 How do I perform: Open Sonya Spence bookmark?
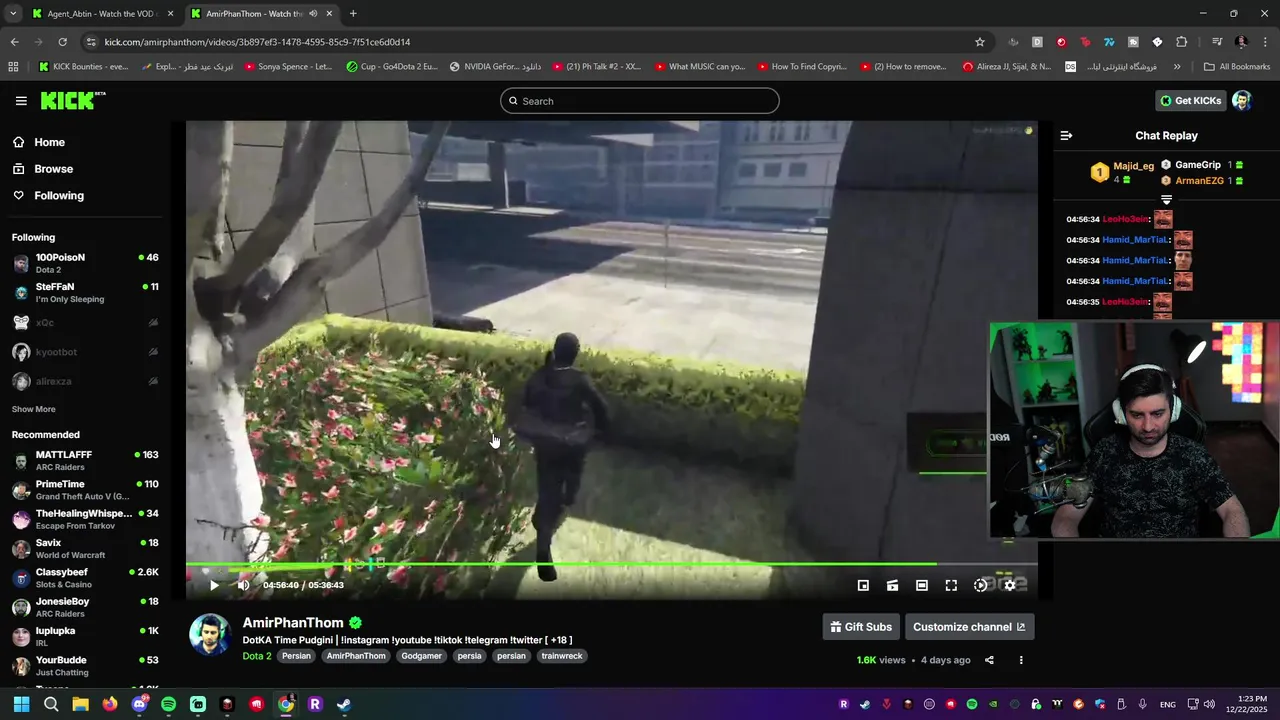[x=288, y=67]
